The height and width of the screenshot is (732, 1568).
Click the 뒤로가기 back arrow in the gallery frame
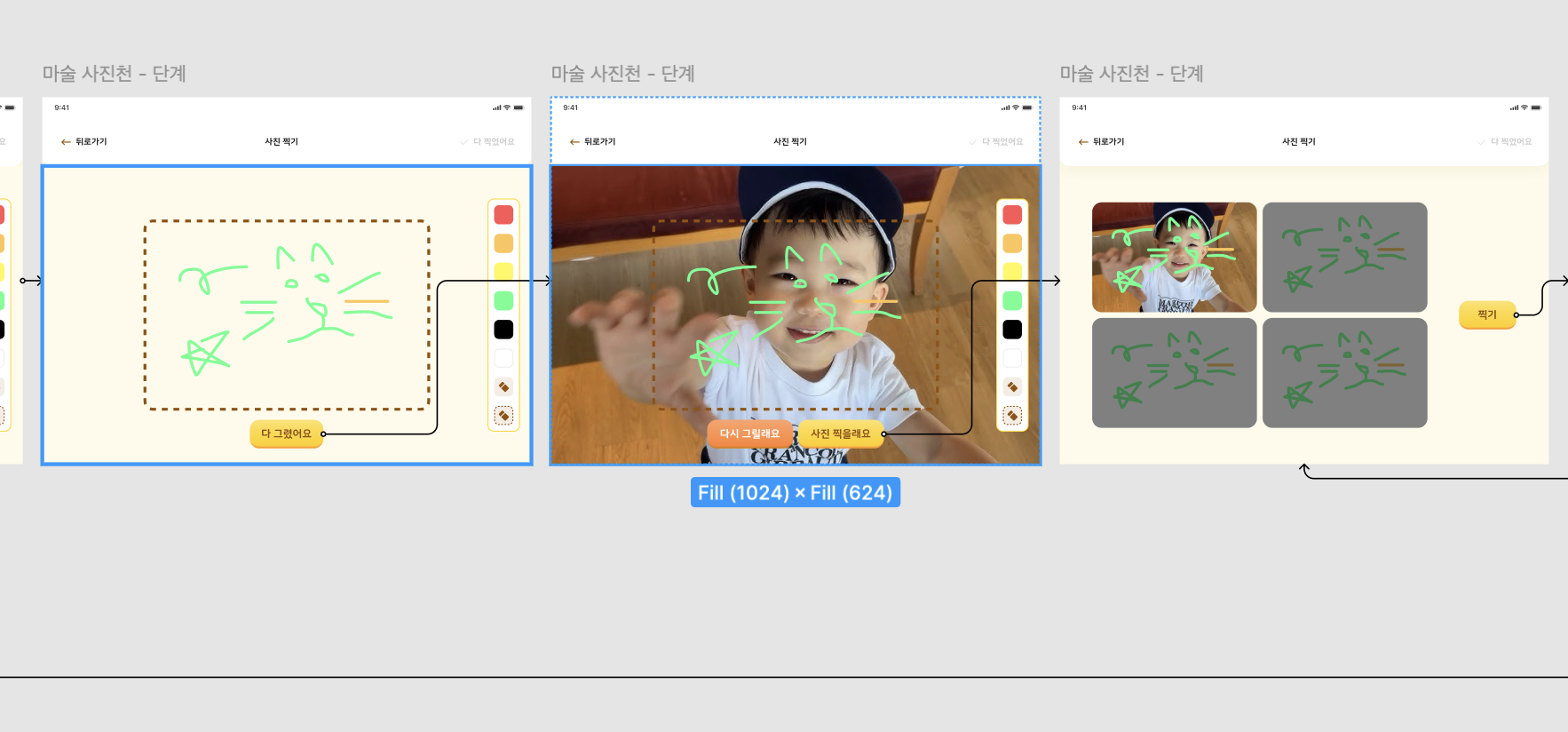tap(1083, 142)
